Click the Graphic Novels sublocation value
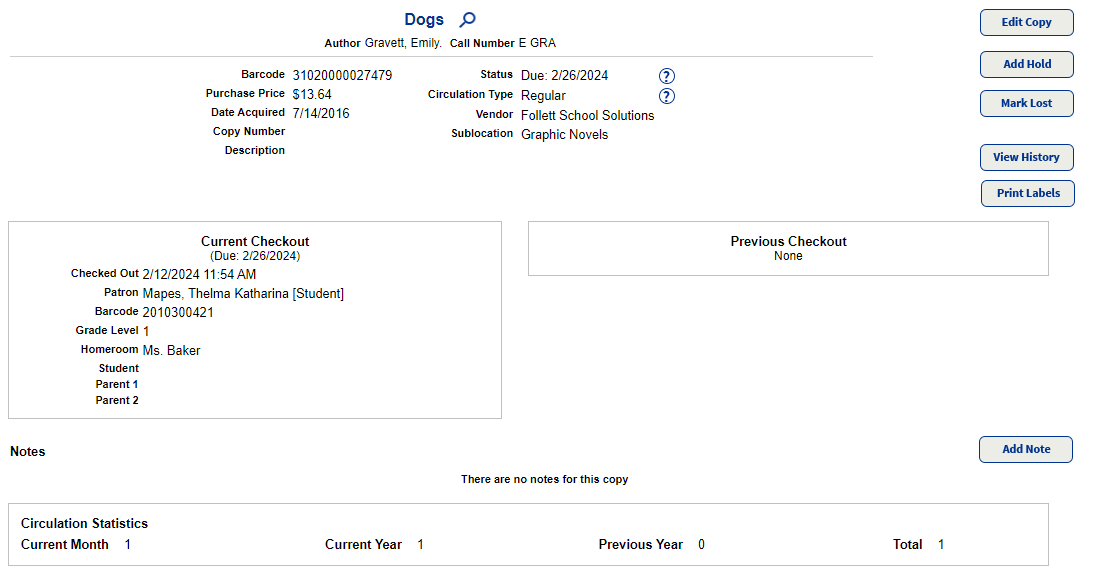The image size is (1095, 574). [x=564, y=134]
